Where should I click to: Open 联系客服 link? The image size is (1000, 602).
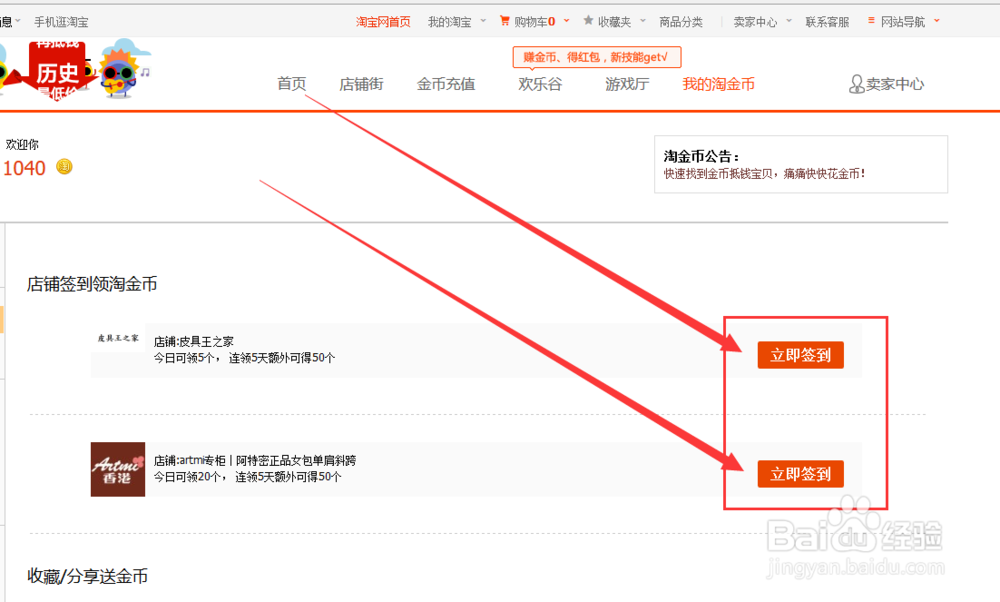click(827, 22)
